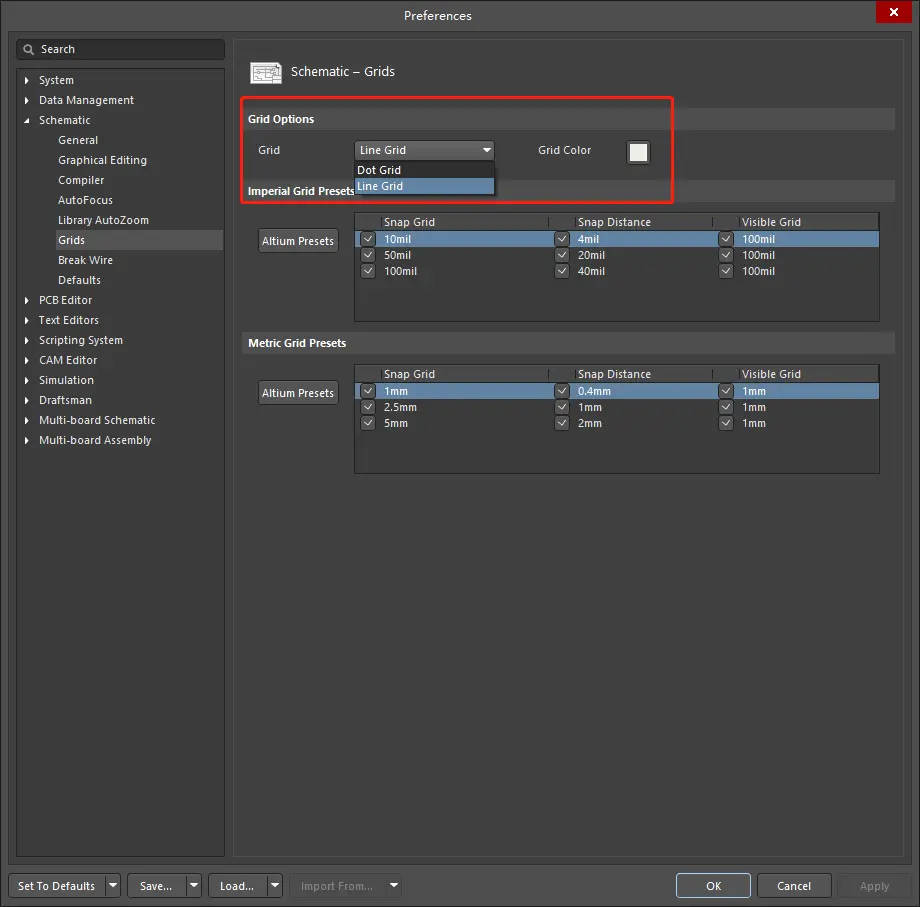Viewport: 920px width, 907px height.
Task: Toggle checkbox for 5mm snap grid
Action: click(x=368, y=423)
